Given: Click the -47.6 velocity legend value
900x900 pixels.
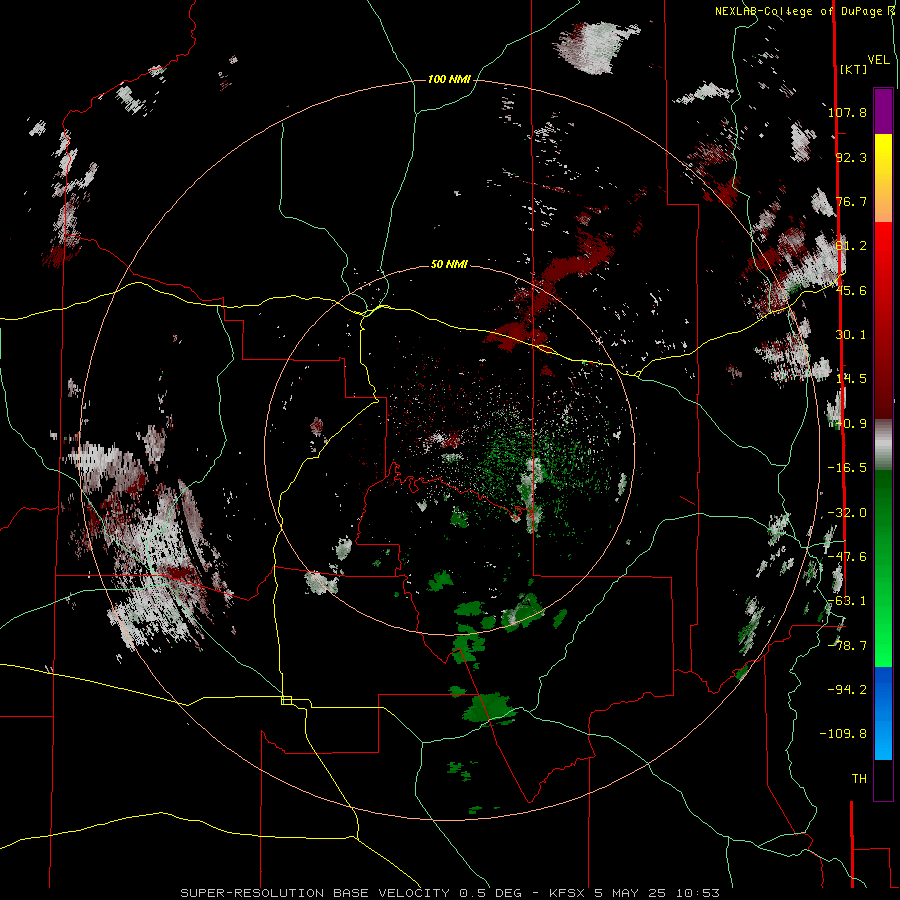Looking at the screenshot, I should [847, 557].
